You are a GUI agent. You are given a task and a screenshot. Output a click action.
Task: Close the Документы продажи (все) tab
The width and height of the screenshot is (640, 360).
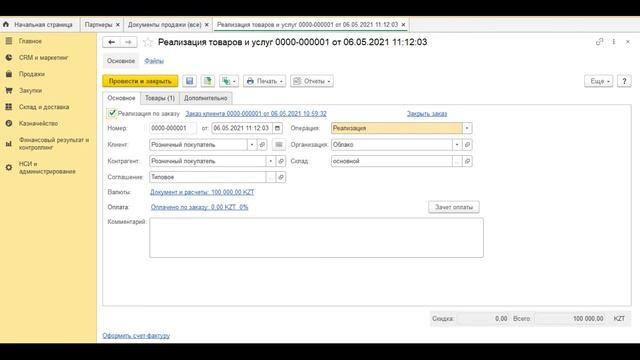pyautogui.click(x=207, y=25)
